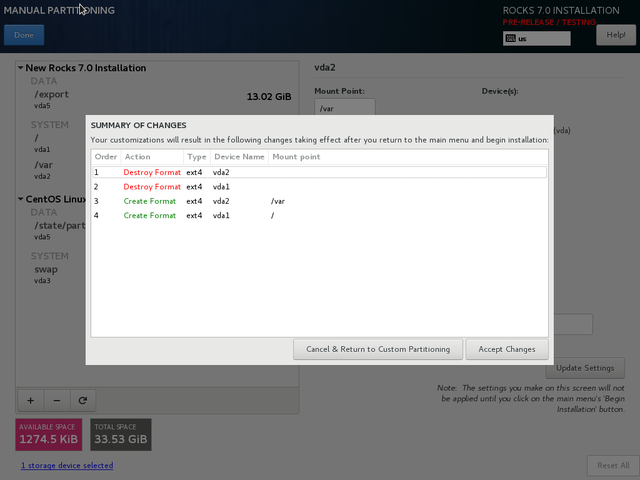Collapse the CentOS Linux section
640x480 pixels.
click(x=20, y=198)
